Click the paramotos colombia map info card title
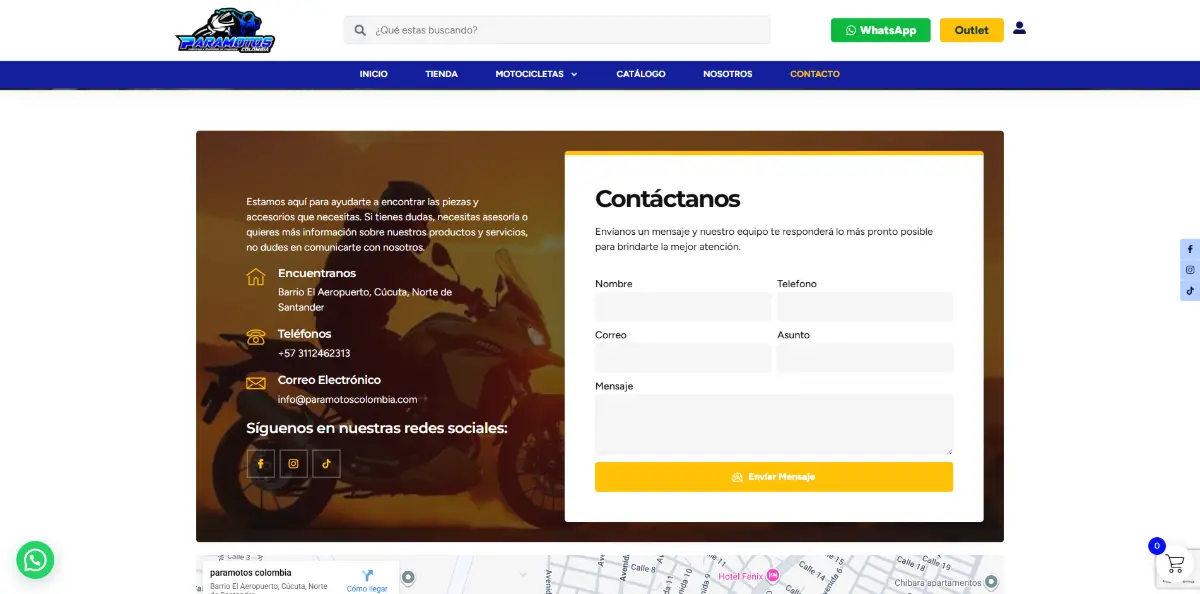The height and width of the screenshot is (594, 1200). [x=251, y=573]
